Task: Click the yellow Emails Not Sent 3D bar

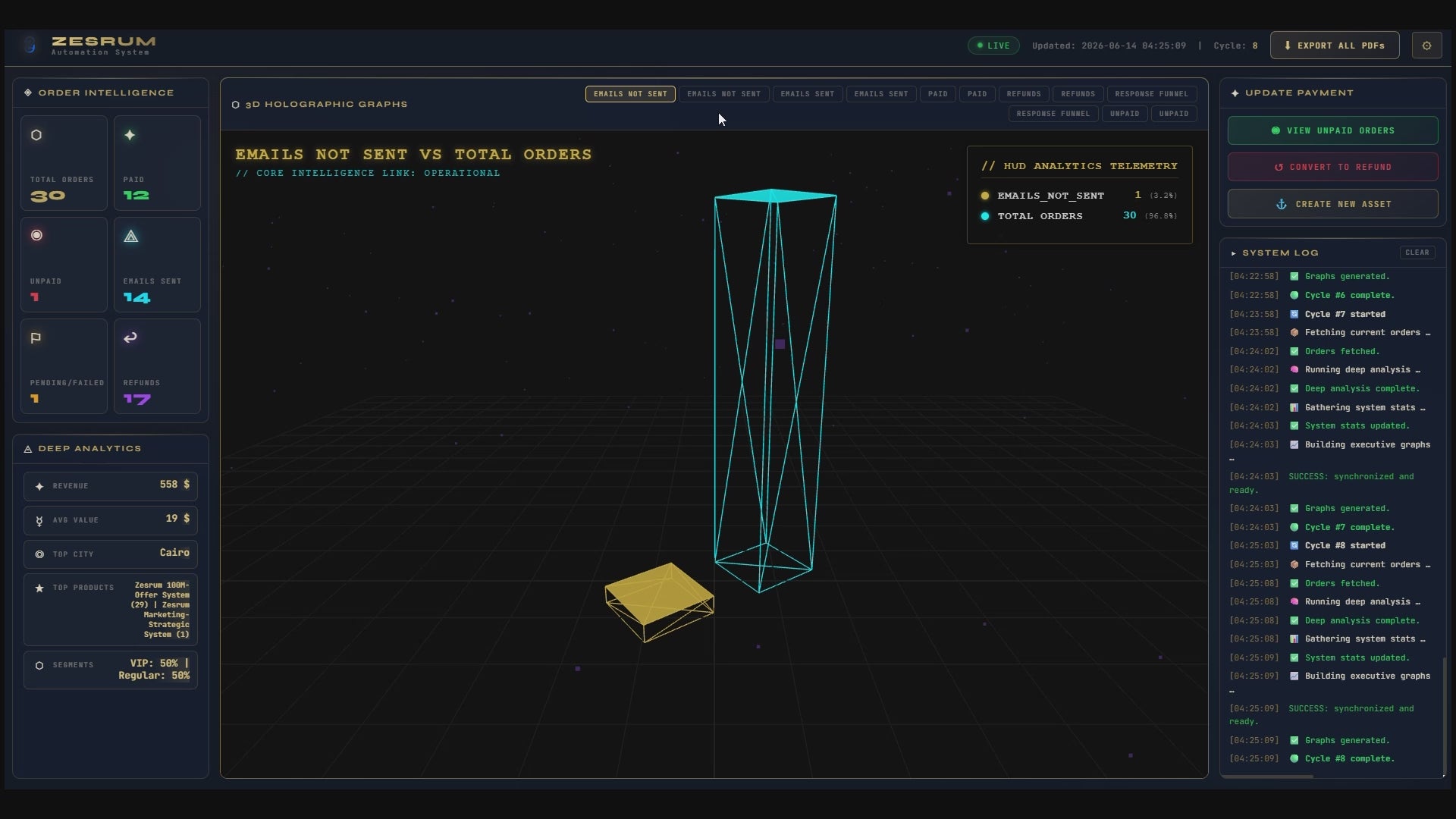Action: coord(658,601)
